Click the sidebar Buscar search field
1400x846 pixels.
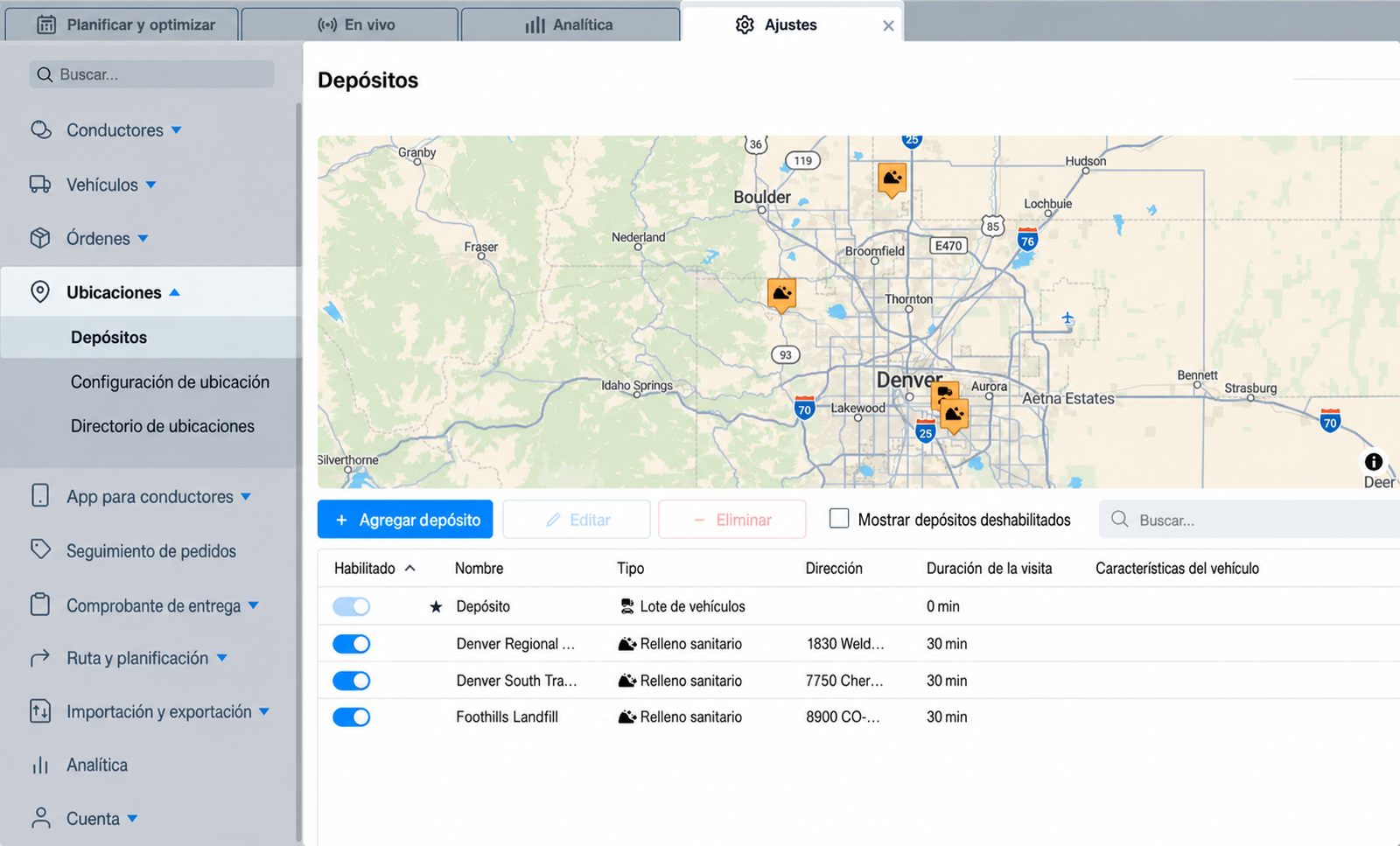click(152, 74)
